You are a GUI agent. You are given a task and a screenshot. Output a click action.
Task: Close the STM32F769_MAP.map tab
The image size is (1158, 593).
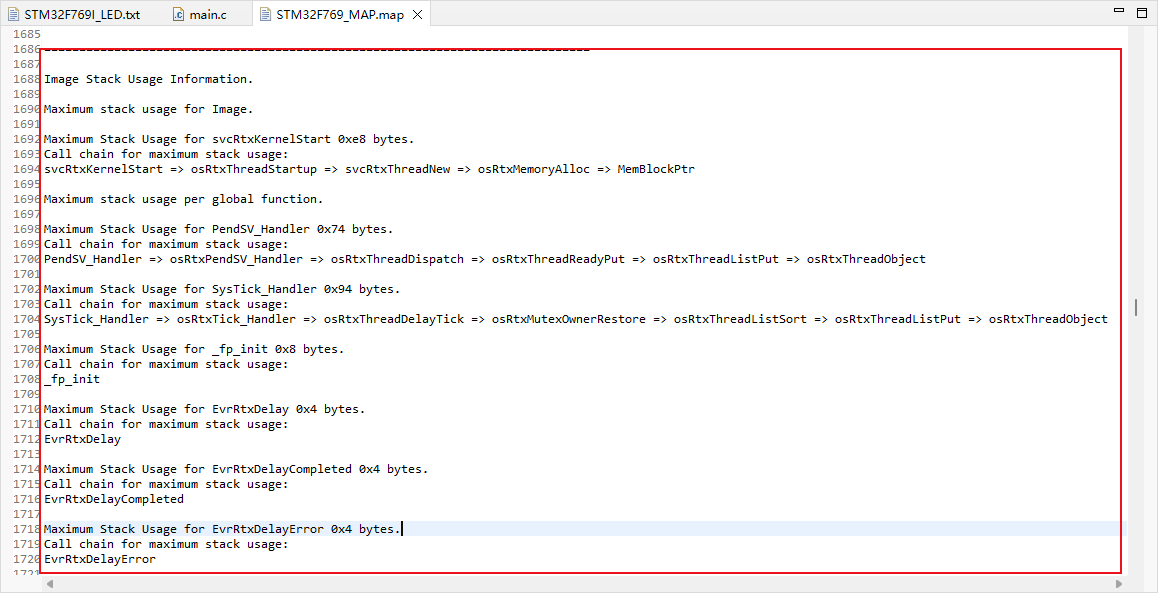417,15
